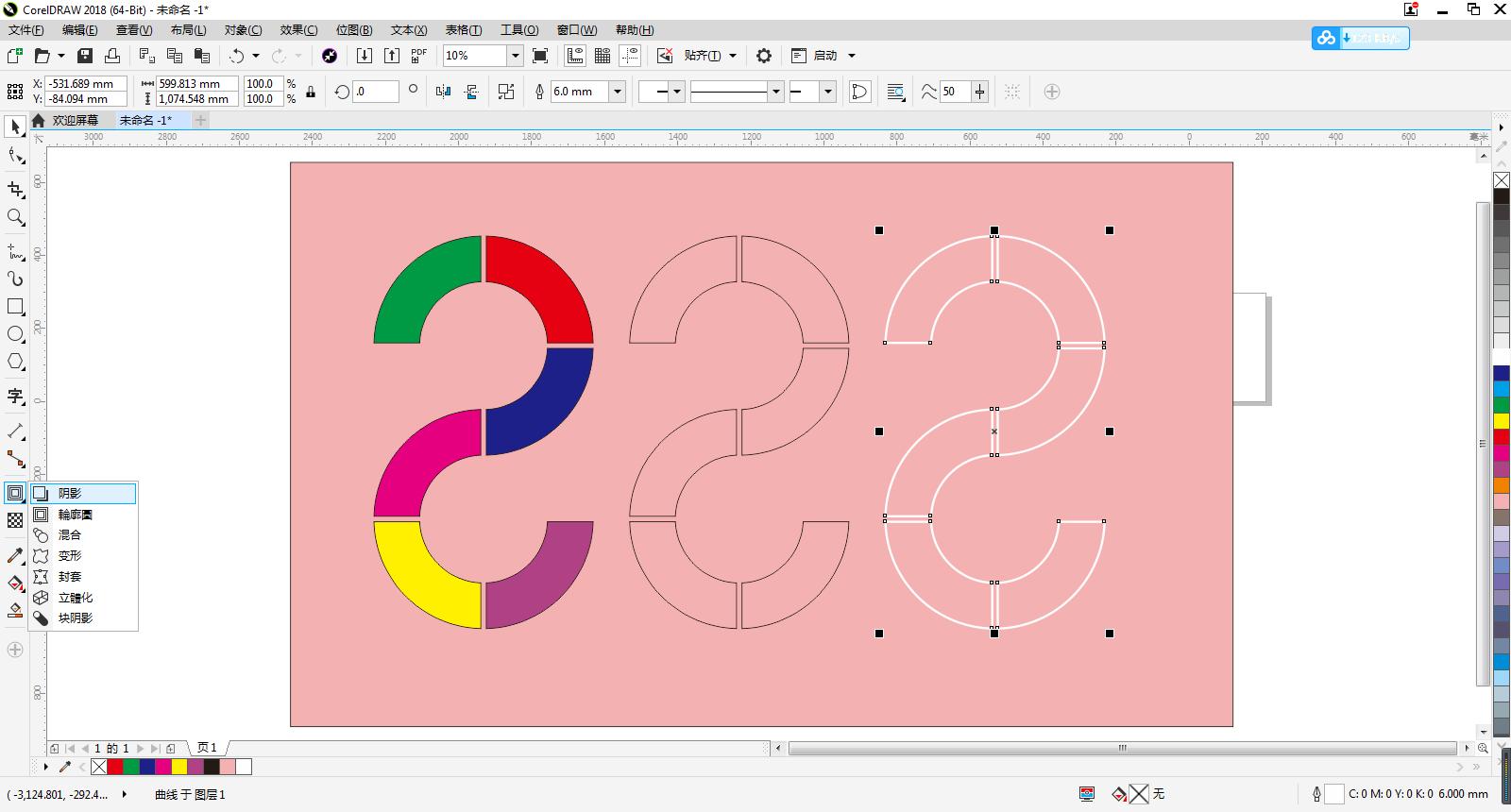Toggle mirror horizontally button

click(444, 92)
